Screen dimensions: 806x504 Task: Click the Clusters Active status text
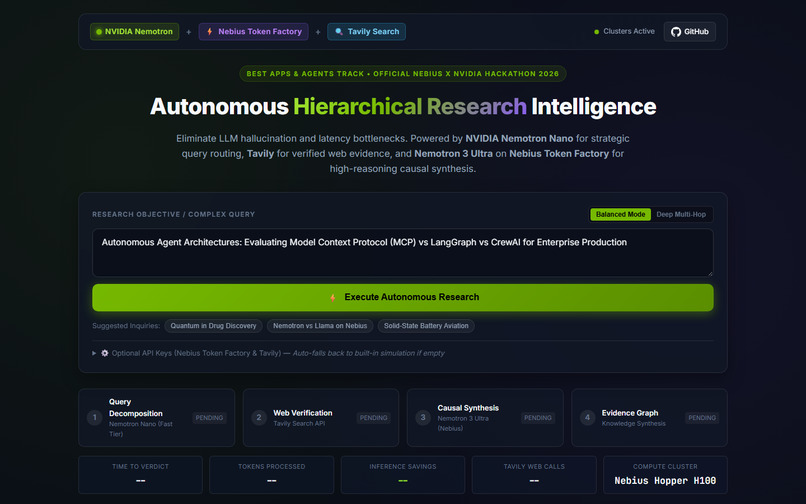[x=629, y=31]
